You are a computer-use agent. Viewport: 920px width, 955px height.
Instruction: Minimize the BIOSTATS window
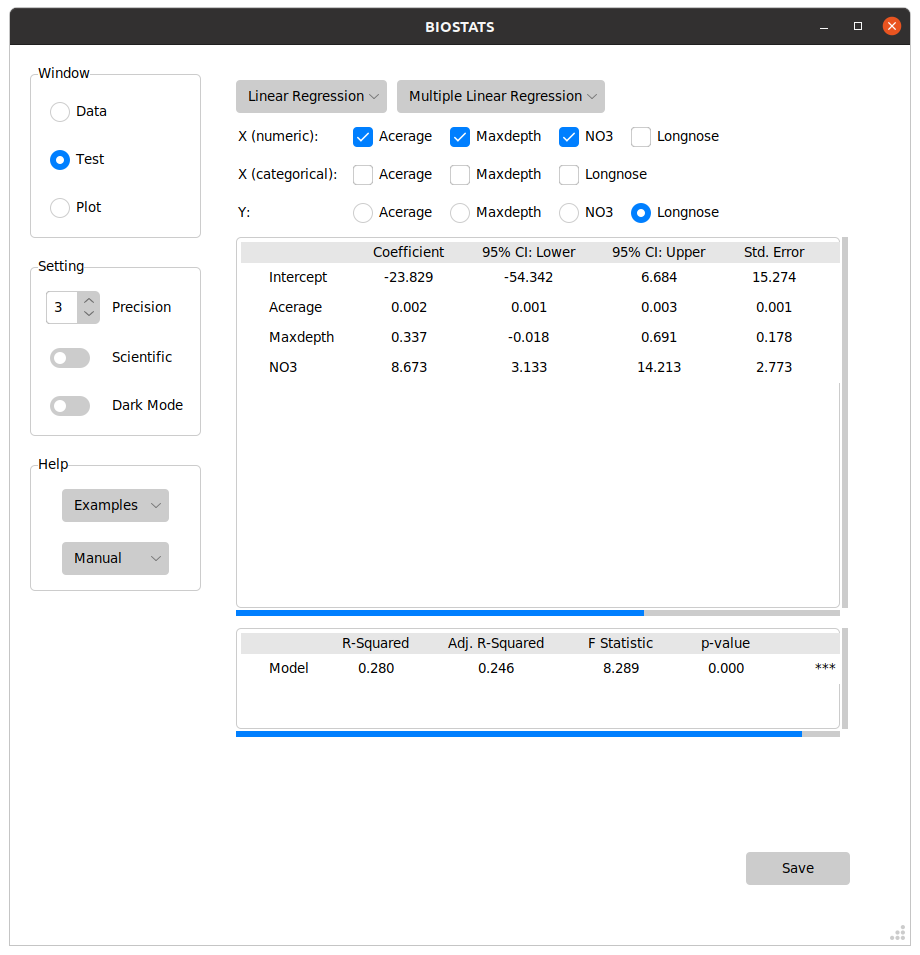click(822, 27)
